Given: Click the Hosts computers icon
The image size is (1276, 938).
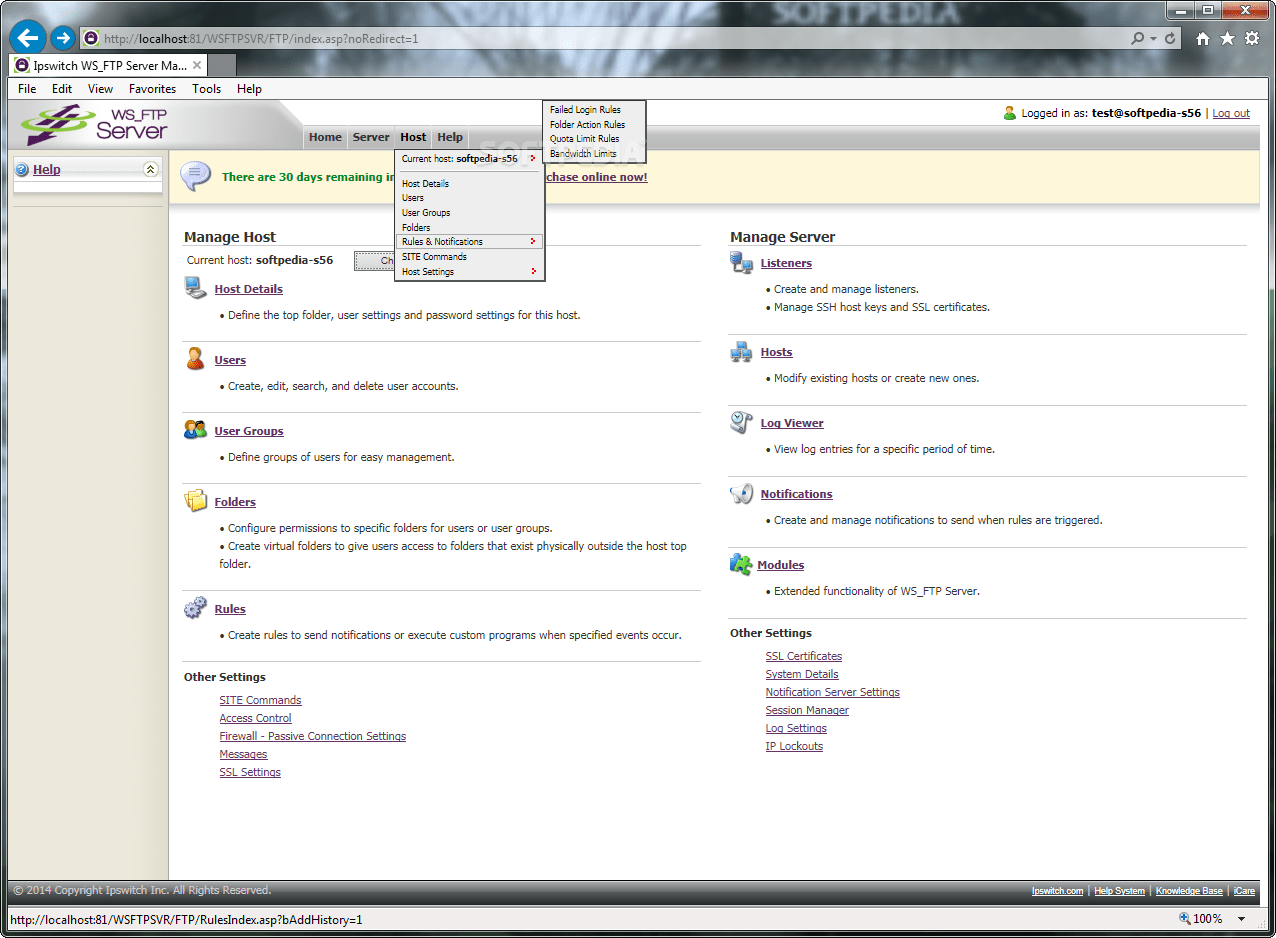Looking at the screenshot, I should point(741,352).
